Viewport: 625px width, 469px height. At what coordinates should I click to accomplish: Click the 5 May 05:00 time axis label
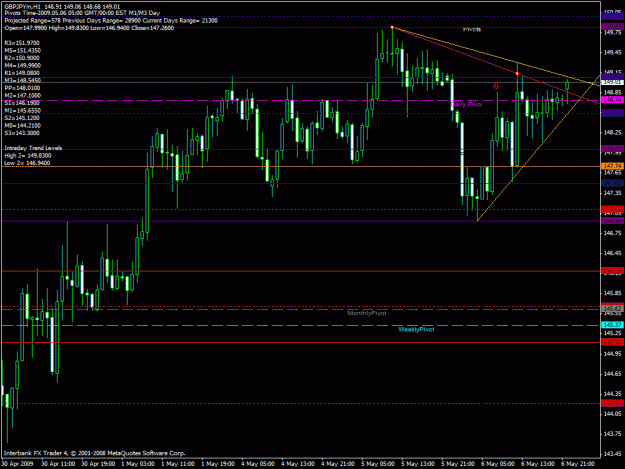378,464
